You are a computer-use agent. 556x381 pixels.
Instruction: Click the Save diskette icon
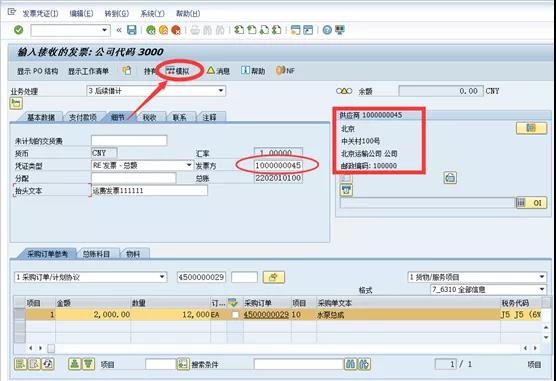click(x=132, y=30)
